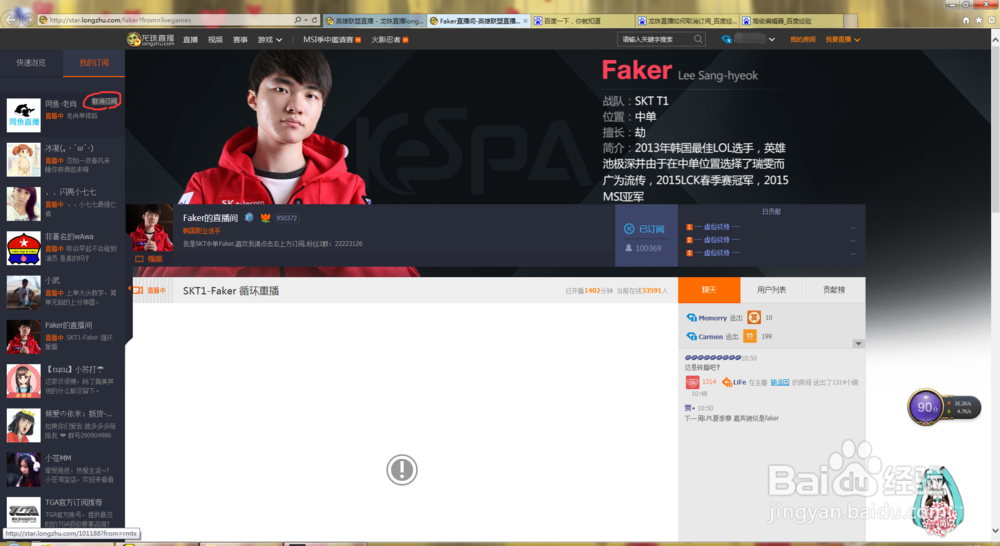Click the browser tools gear icon
1000x546 pixels.
[x=991, y=20]
